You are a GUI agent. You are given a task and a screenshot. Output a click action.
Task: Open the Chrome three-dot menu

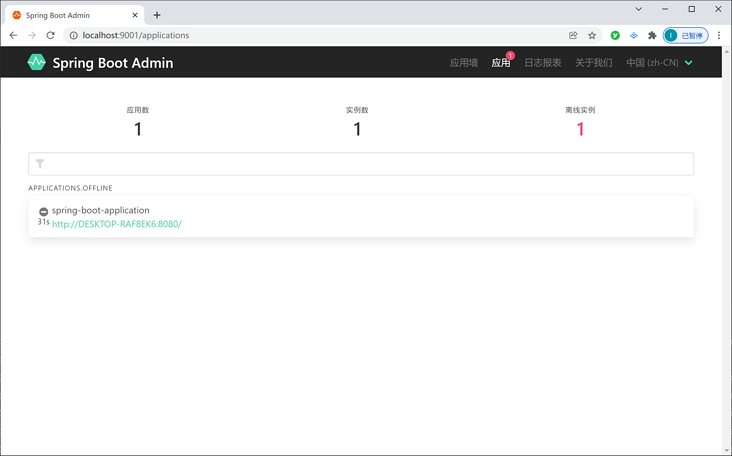pos(719,35)
